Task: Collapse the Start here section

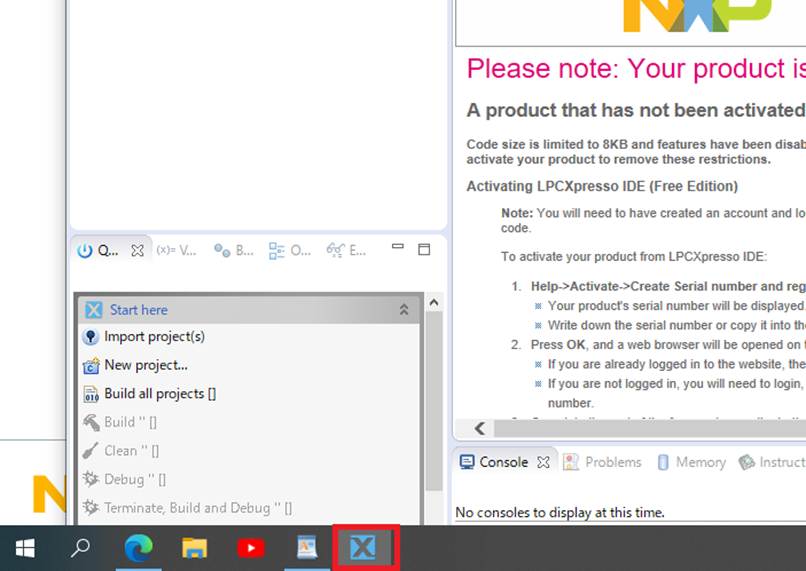Action: (404, 310)
